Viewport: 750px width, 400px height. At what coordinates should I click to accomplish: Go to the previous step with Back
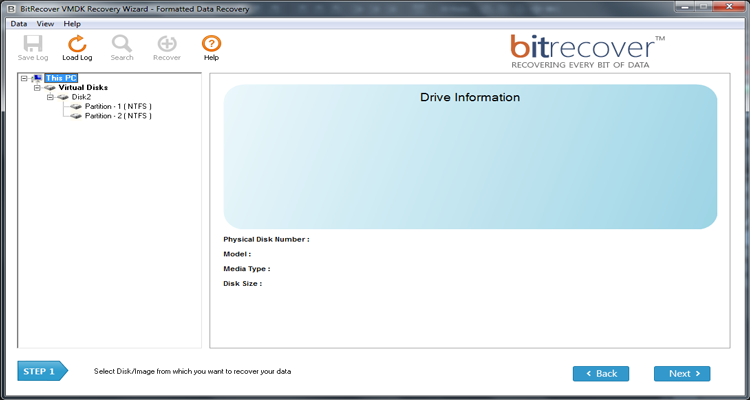[601, 374]
